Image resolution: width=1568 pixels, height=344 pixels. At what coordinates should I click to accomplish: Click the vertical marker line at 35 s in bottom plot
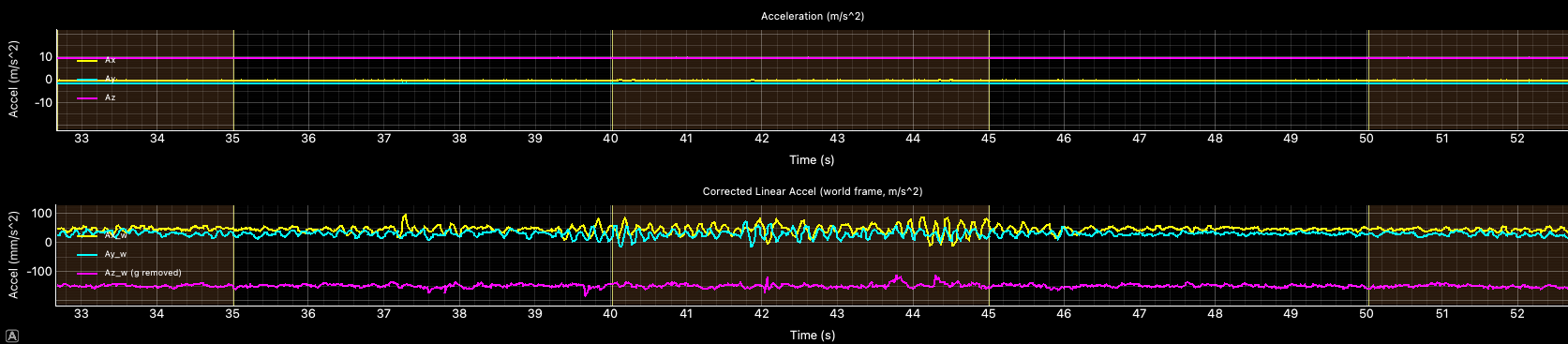click(x=233, y=254)
